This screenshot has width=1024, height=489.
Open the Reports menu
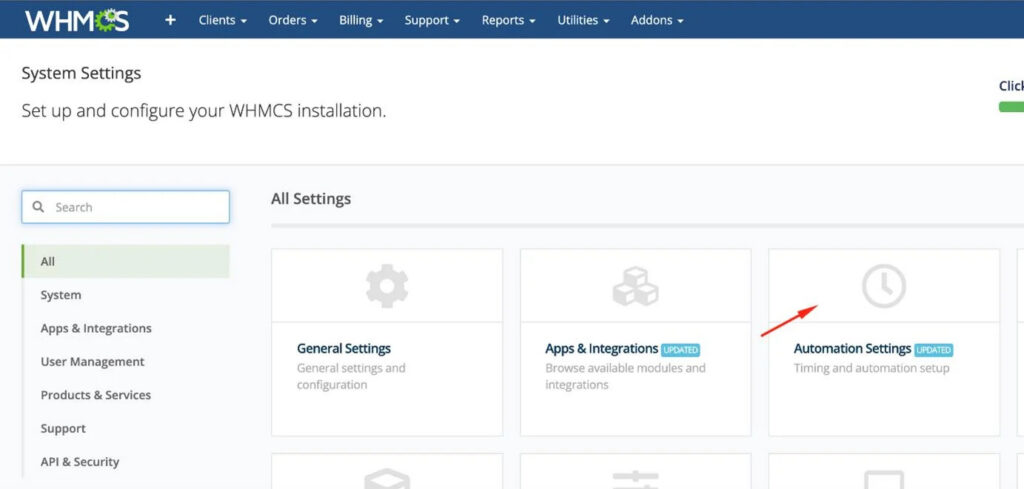(x=508, y=20)
